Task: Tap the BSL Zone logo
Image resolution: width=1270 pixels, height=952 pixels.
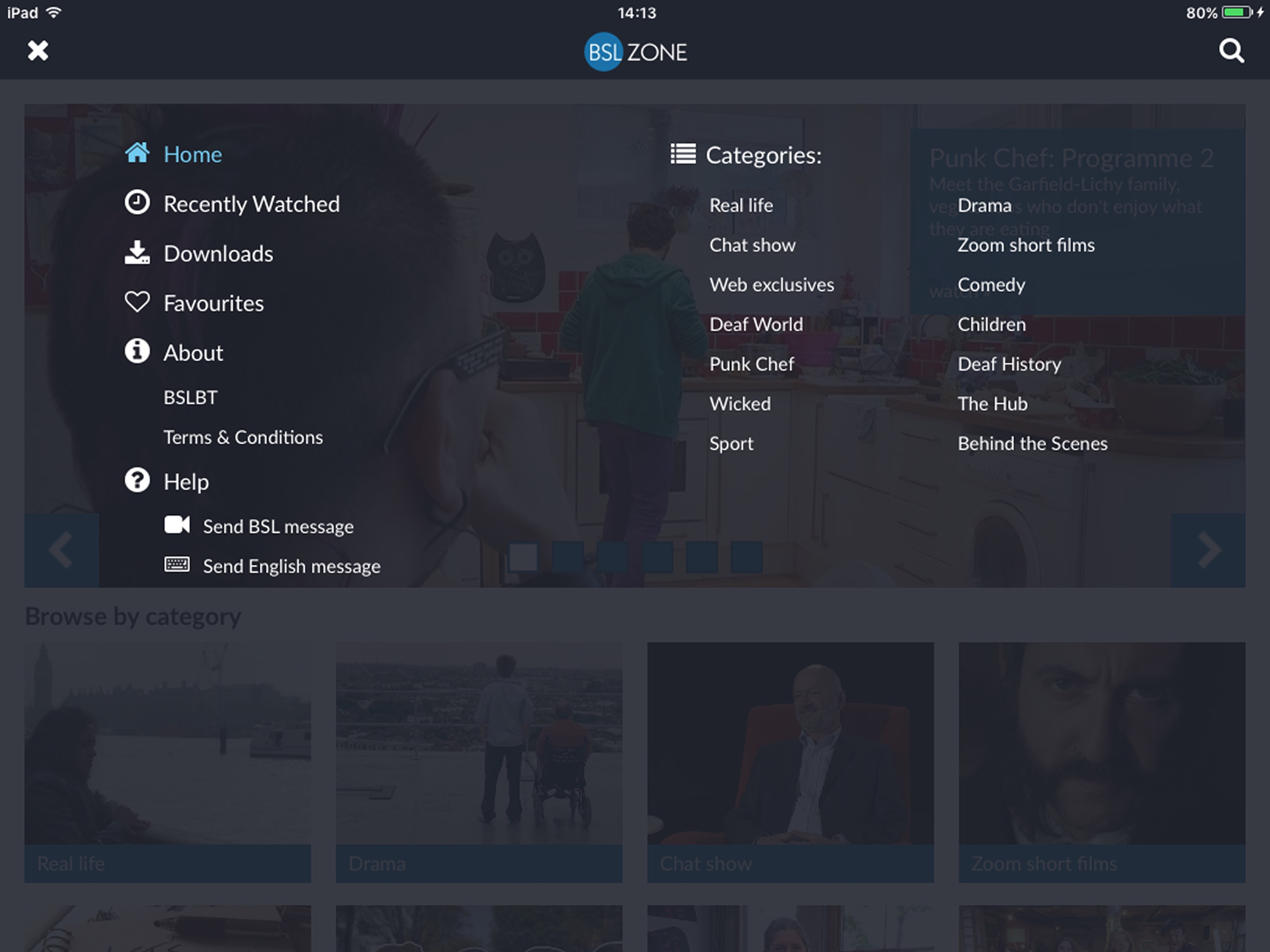Action: (x=635, y=52)
